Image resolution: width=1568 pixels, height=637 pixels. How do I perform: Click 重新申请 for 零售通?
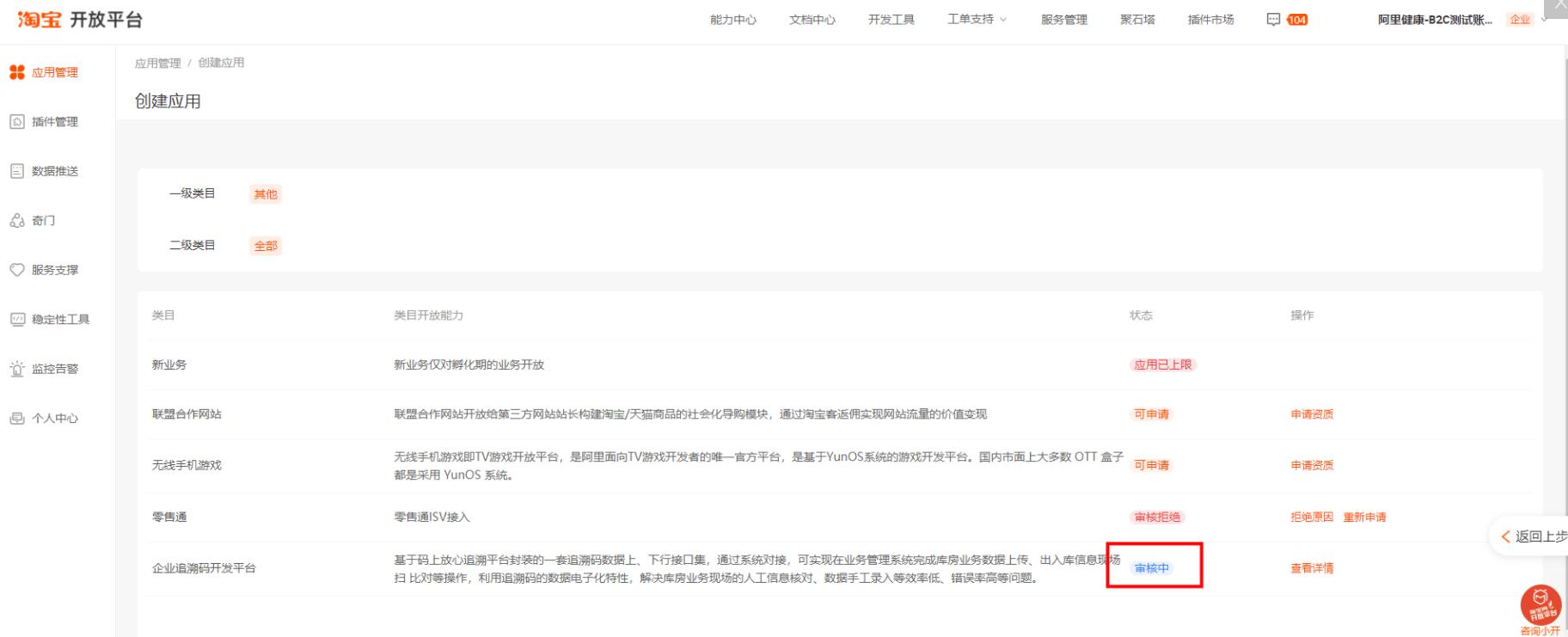point(1364,518)
